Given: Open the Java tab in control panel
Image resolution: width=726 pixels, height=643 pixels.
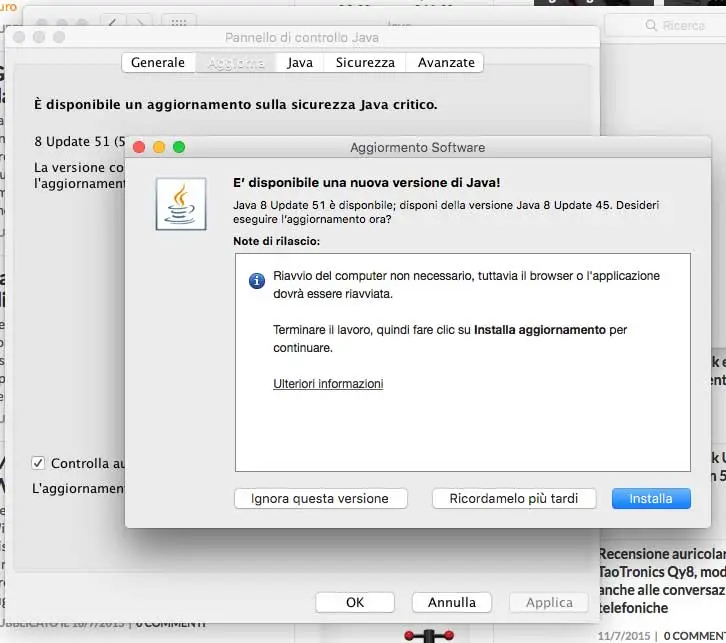Looking at the screenshot, I should (x=300, y=62).
